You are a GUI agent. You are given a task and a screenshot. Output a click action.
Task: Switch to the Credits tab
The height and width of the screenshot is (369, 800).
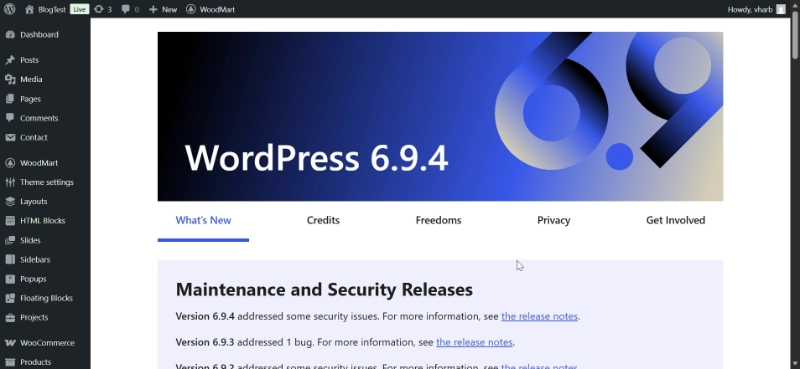(323, 220)
